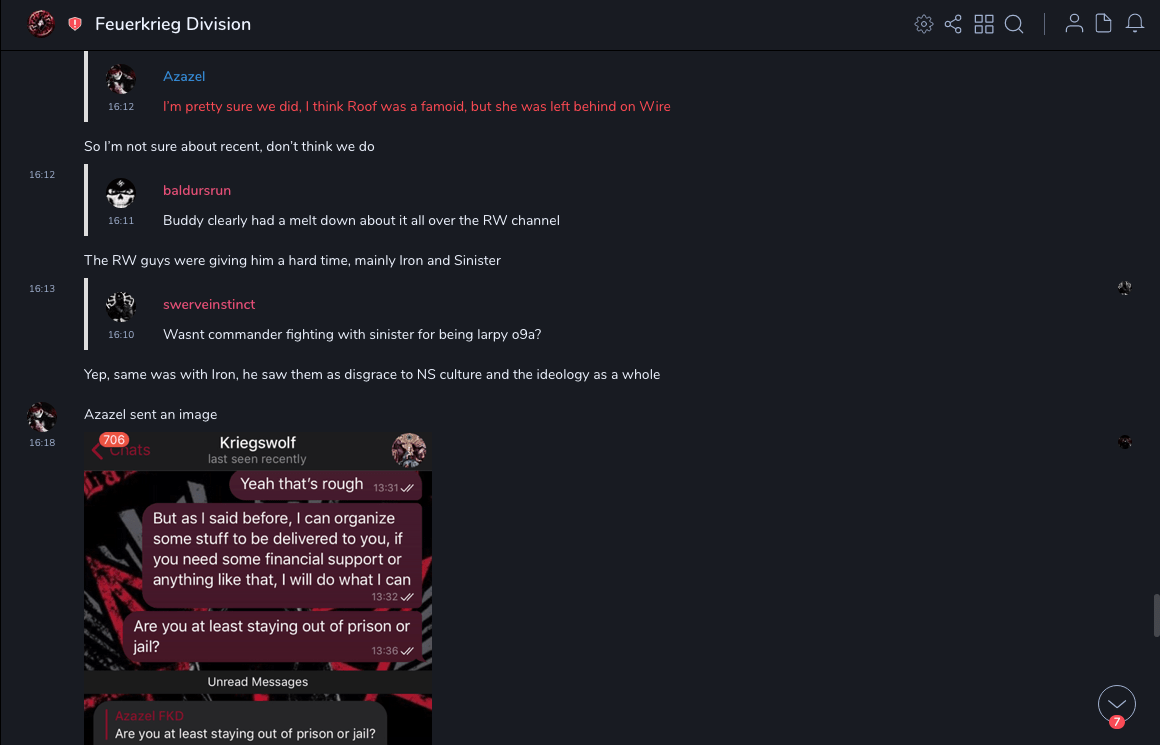Click the Chats back arrow in the embedded image
This screenshot has width=1160, height=745.
(x=98, y=450)
